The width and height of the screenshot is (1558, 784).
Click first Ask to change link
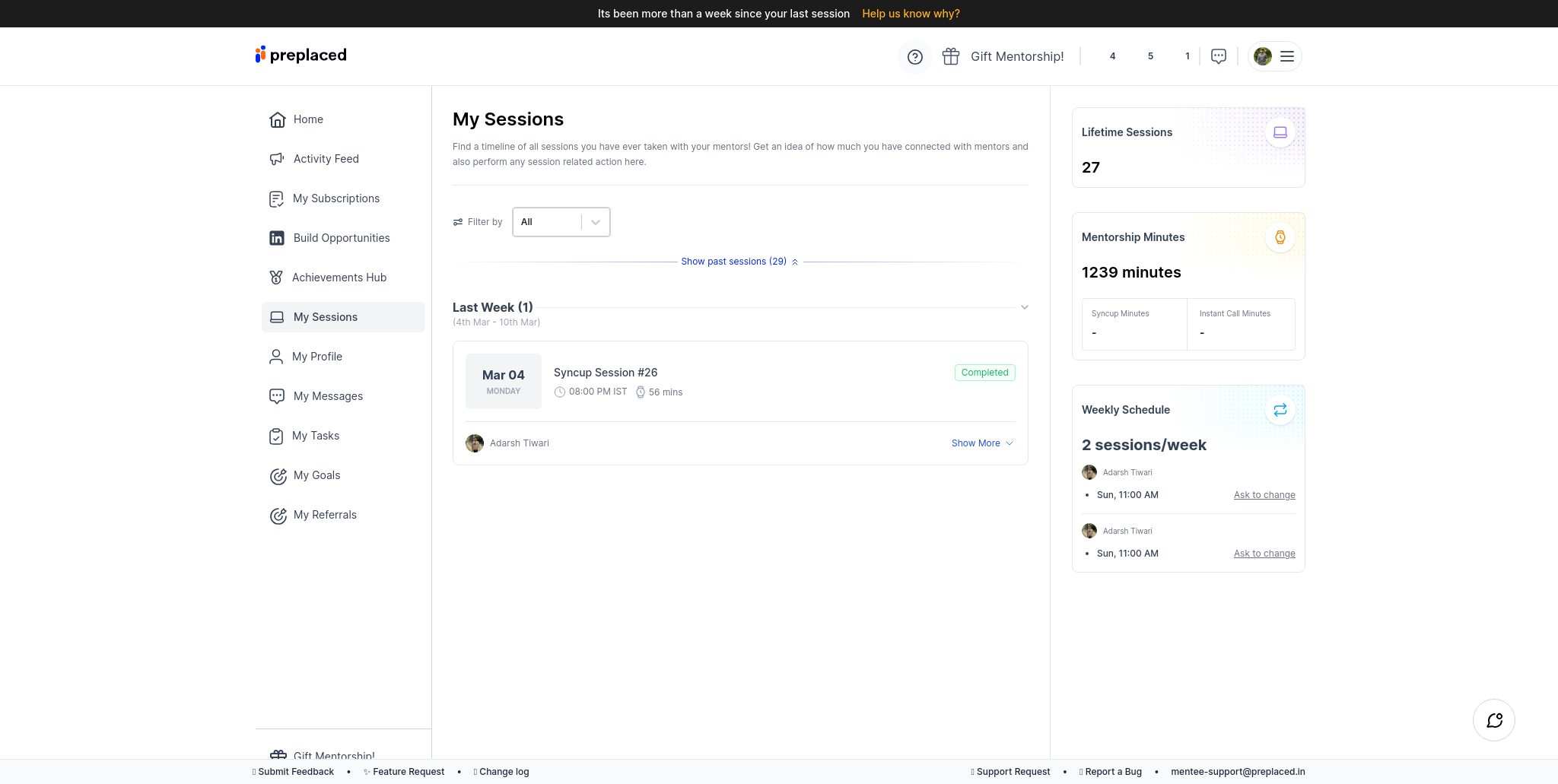point(1264,495)
